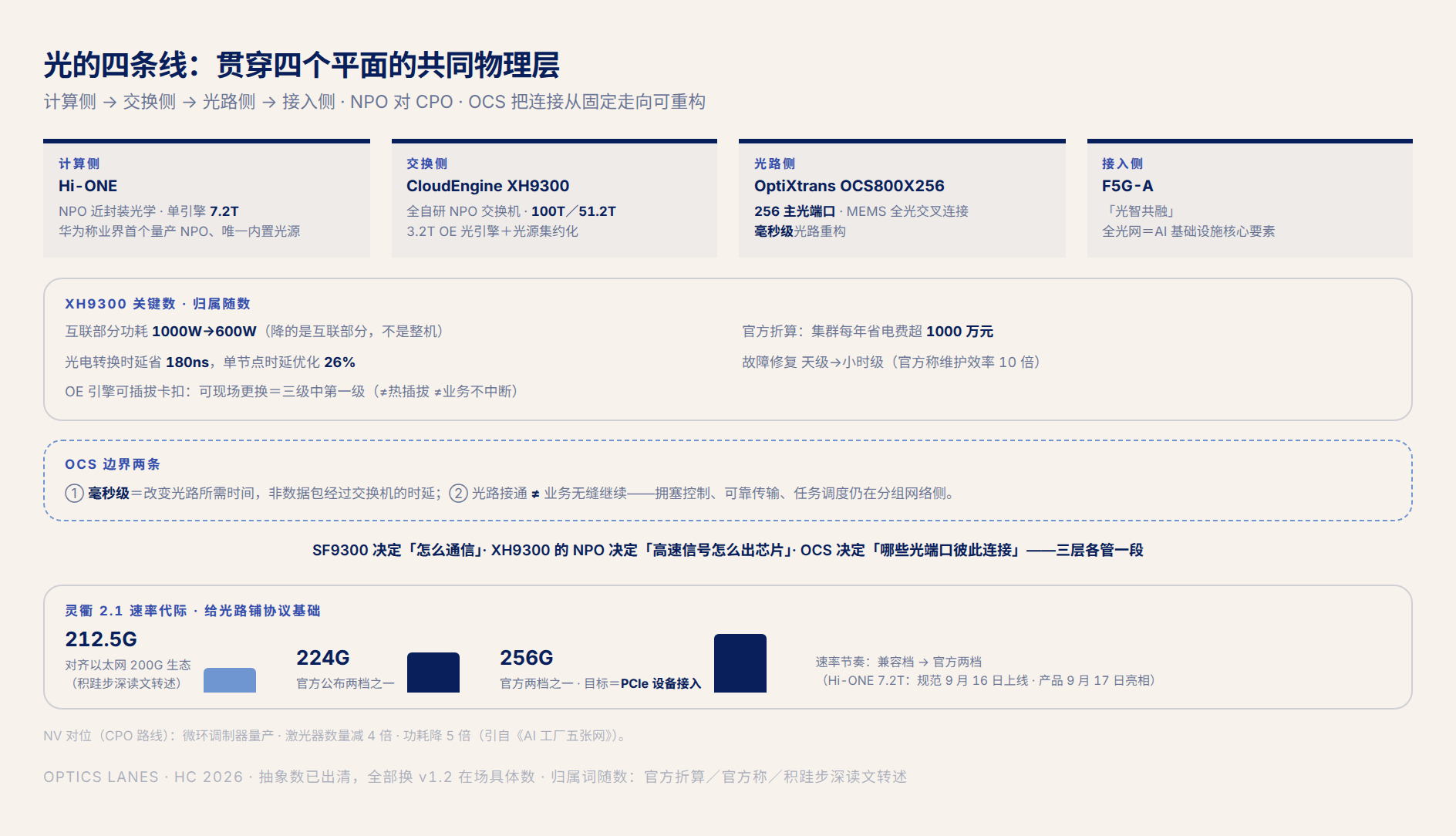Click the 对齐以太网 200G 生态 caption

click(x=128, y=665)
